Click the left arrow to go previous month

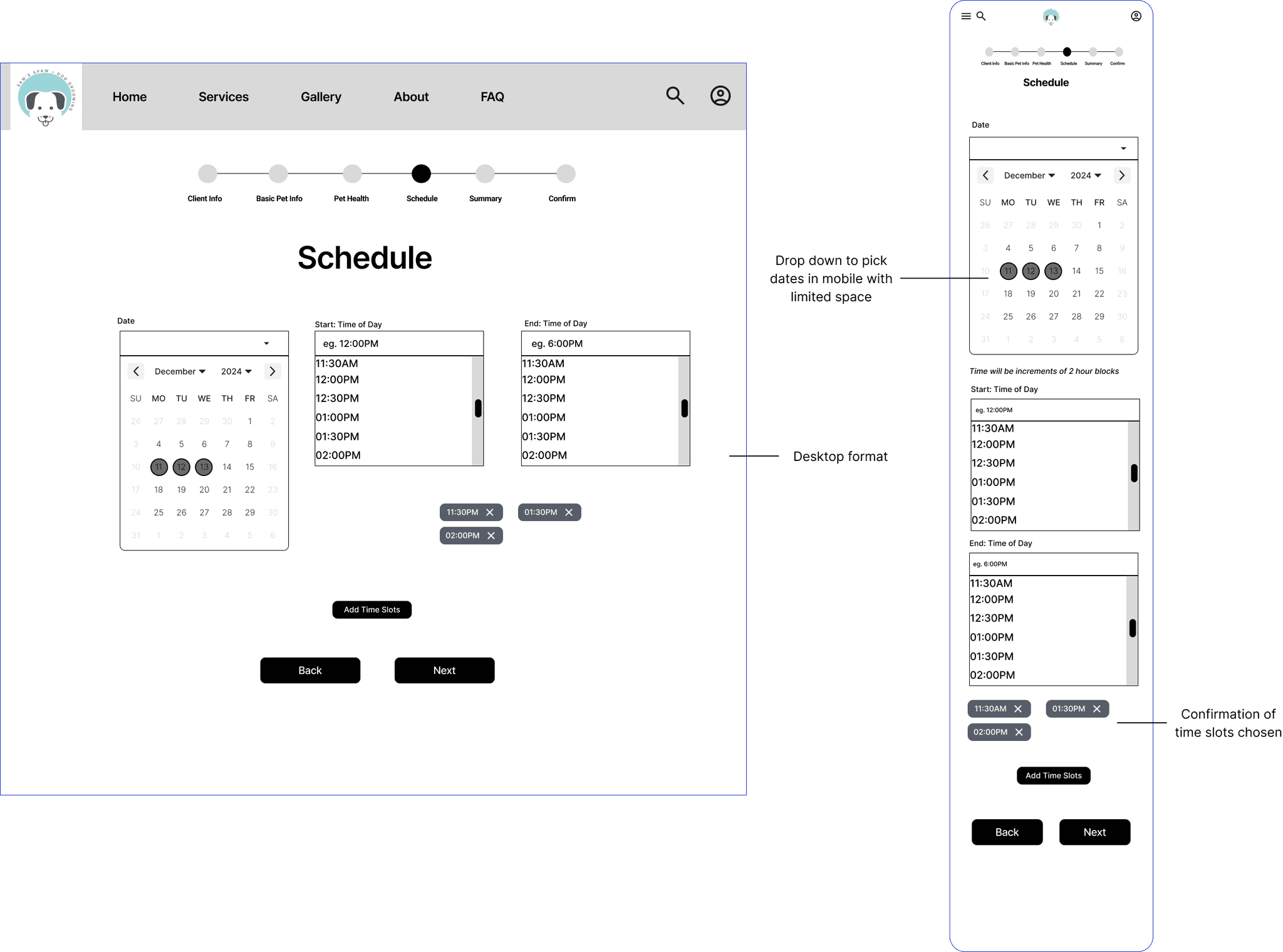tap(136, 371)
